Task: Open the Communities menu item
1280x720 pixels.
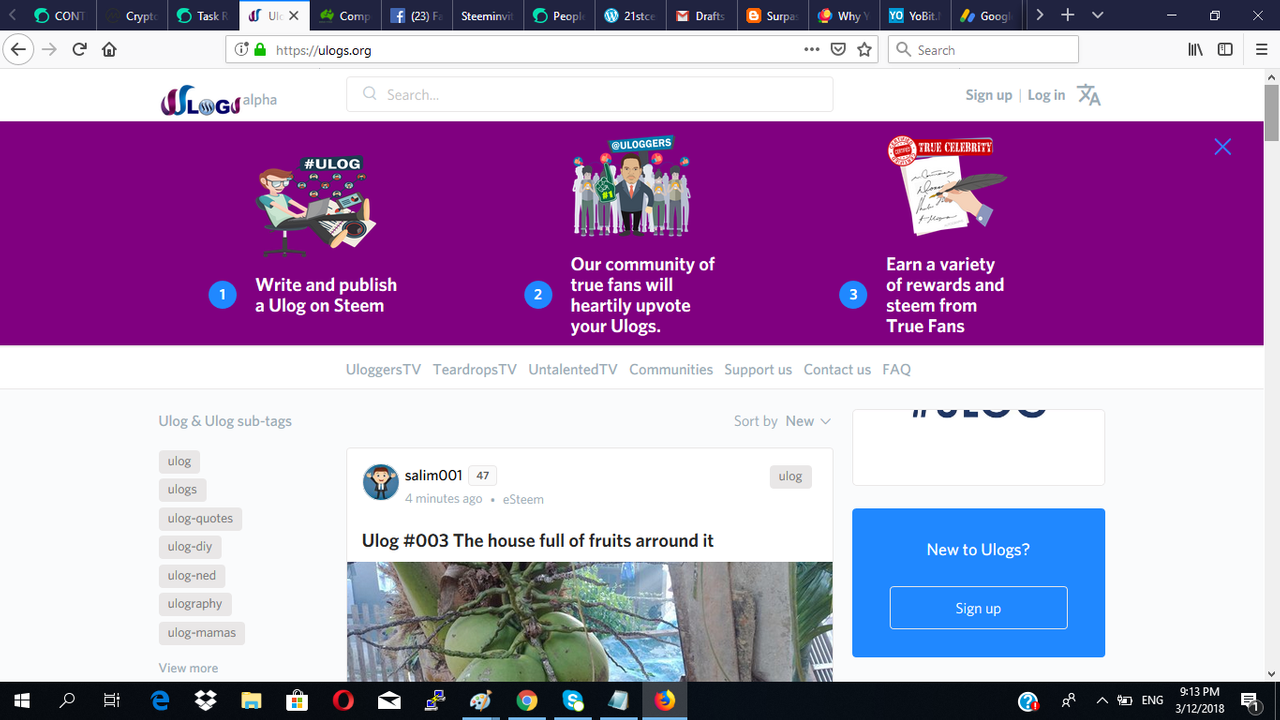Action: [x=671, y=369]
